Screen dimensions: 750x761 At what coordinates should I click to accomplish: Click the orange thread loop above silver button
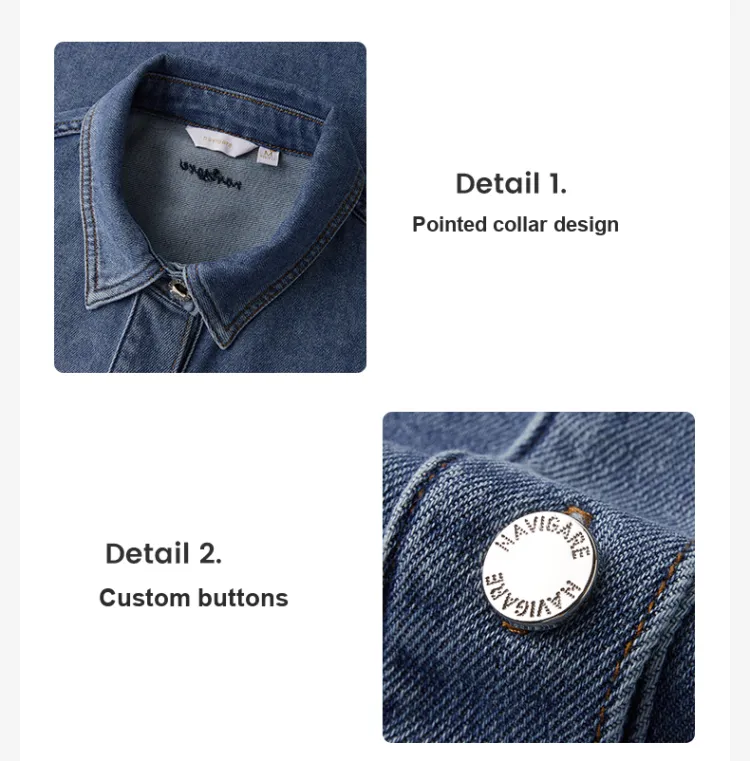[579, 513]
